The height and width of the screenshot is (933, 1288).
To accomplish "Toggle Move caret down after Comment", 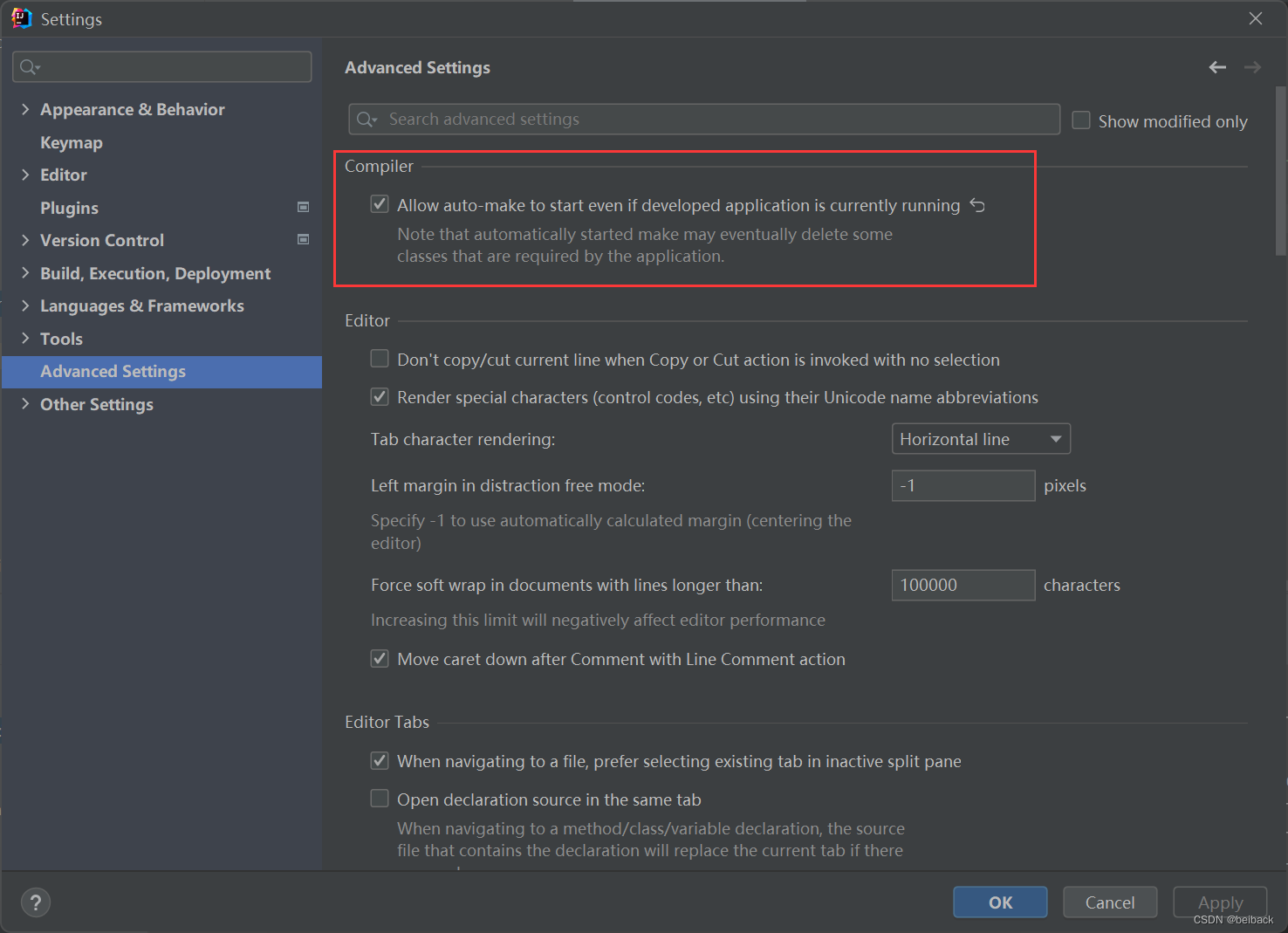I will 380,658.
